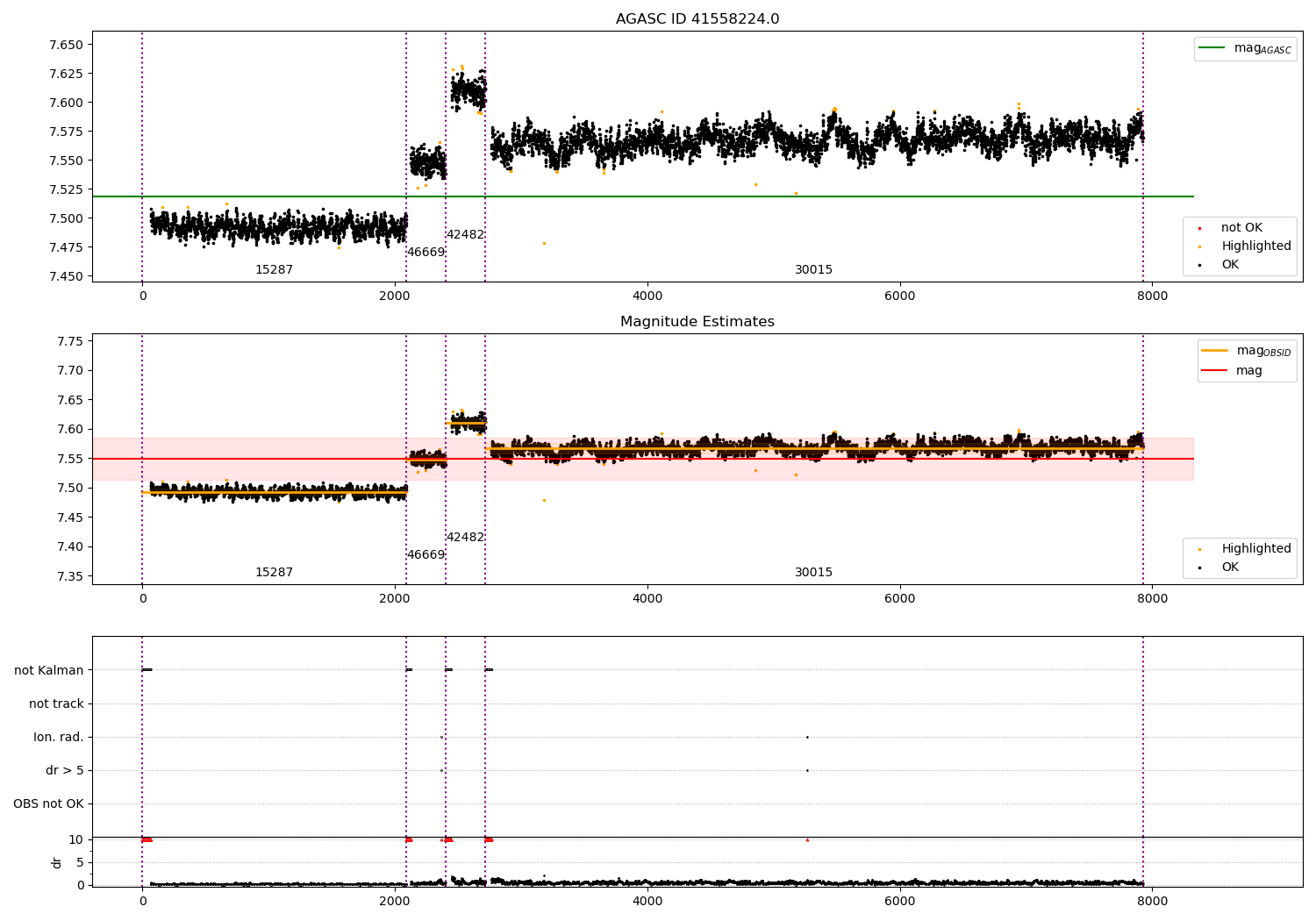Click OBSID label 42482 in top plot
Viewport: 1316px width, 921px height.
click(465, 235)
